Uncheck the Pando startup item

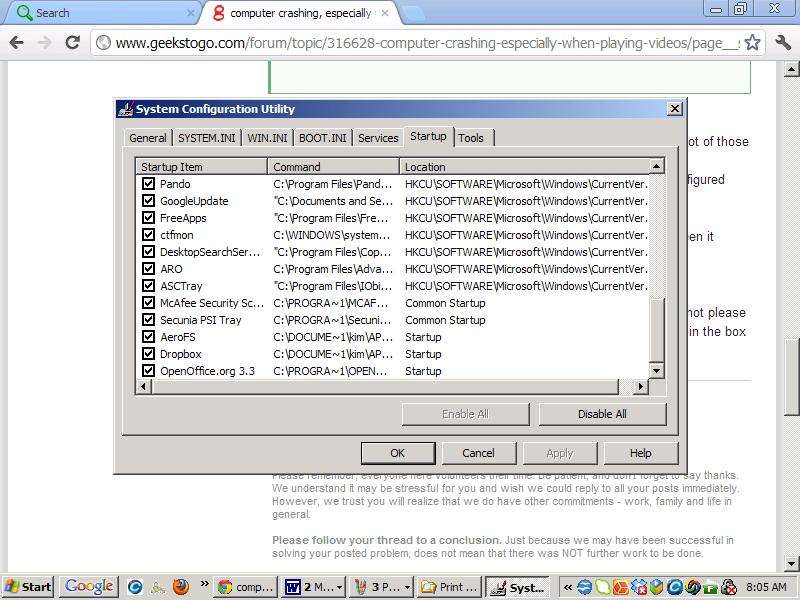point(148,184)
